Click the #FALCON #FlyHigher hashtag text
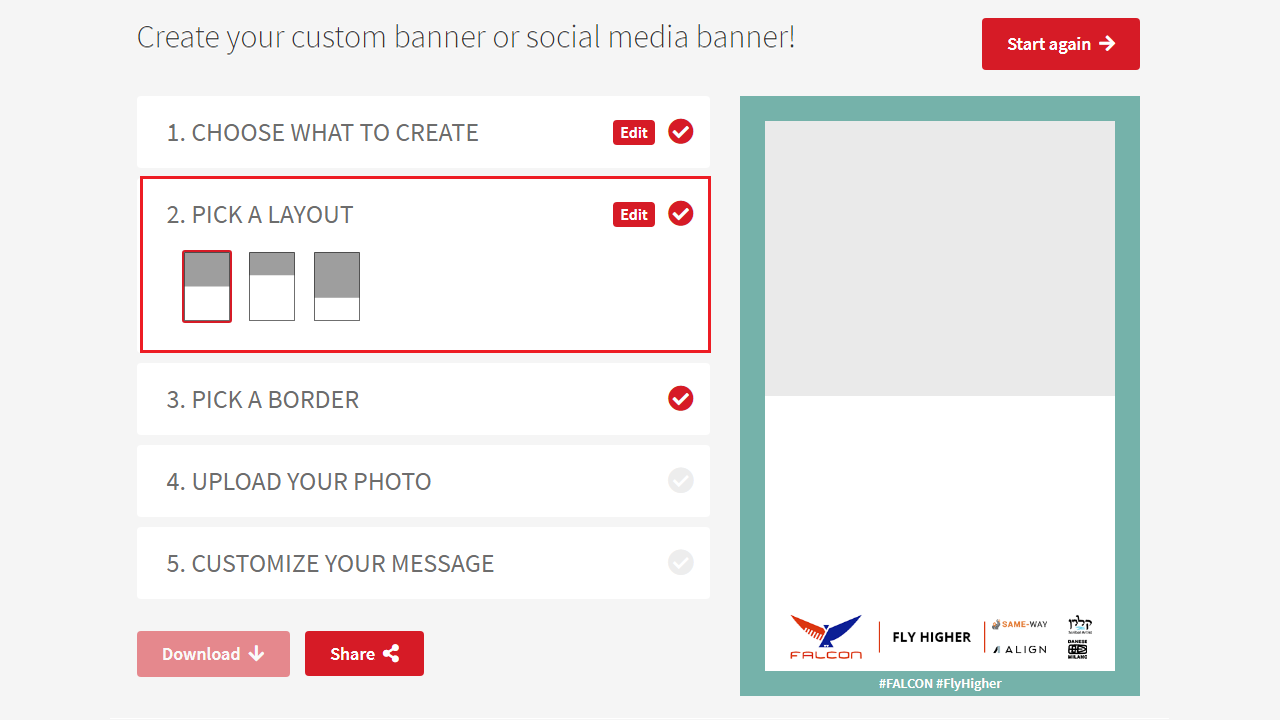Screen dimensions: 1280x720 pos(940,684)
